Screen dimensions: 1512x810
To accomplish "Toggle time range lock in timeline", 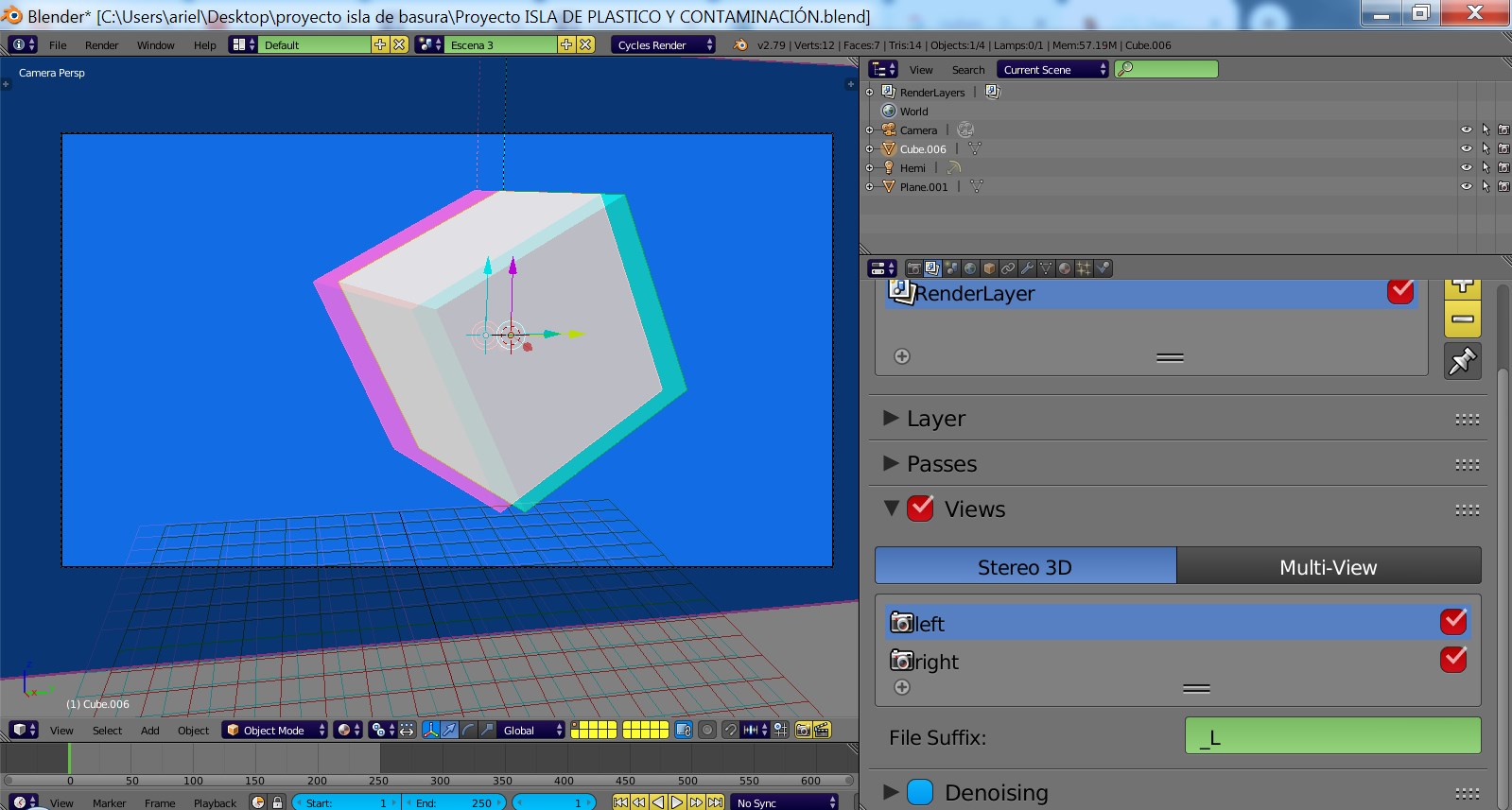I will (277, 802).
